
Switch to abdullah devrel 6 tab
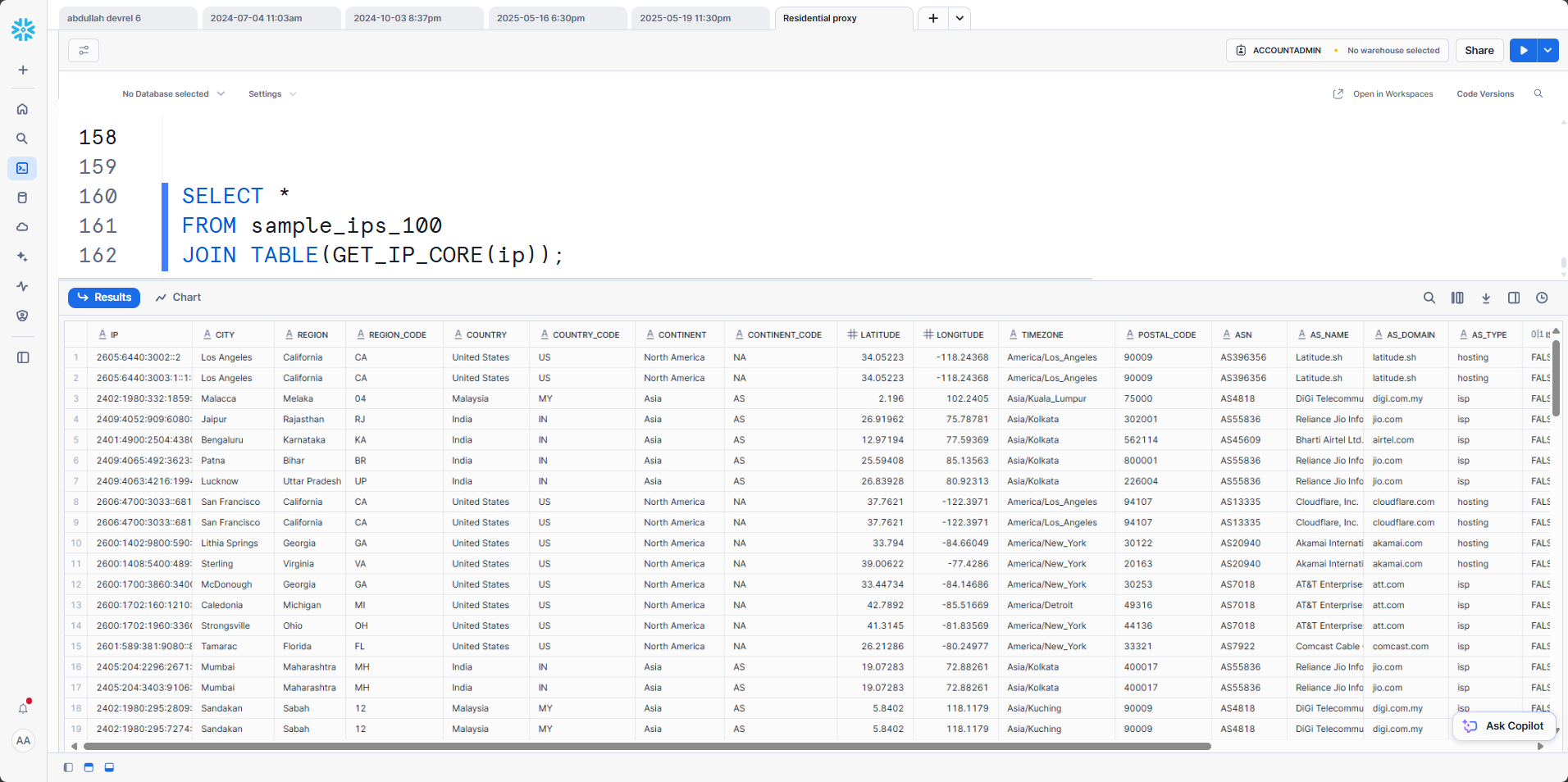pyautogui.click(x=128, y=18)
